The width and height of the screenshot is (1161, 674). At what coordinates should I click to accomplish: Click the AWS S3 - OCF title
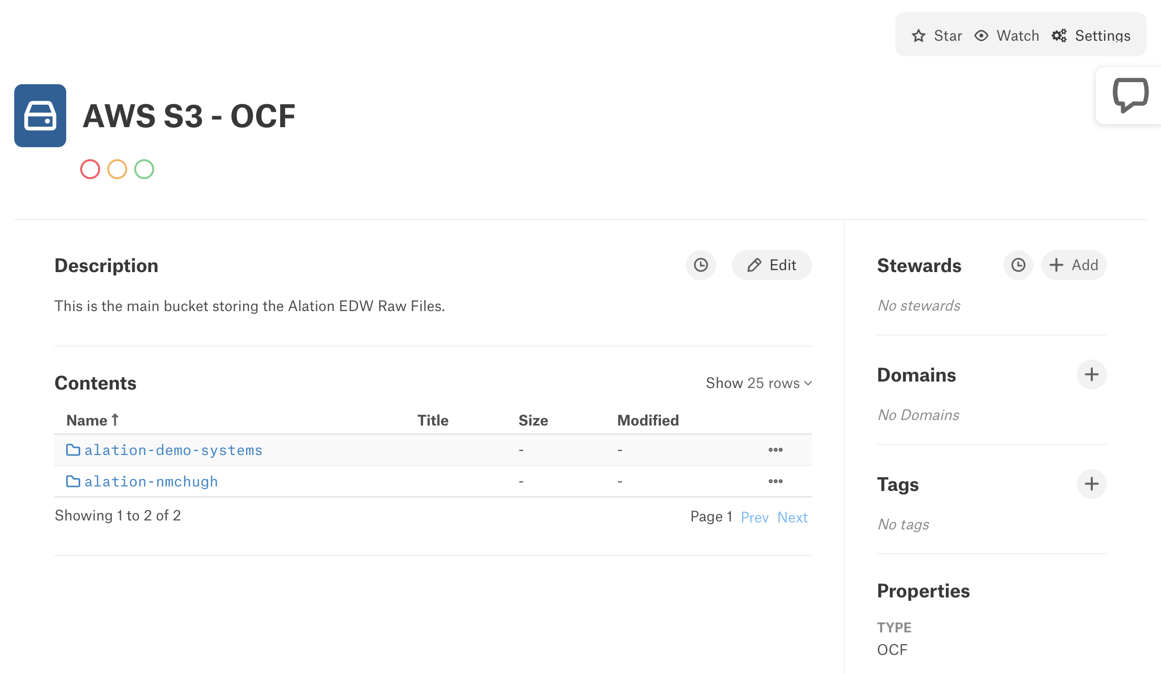(x=189, y=116)
